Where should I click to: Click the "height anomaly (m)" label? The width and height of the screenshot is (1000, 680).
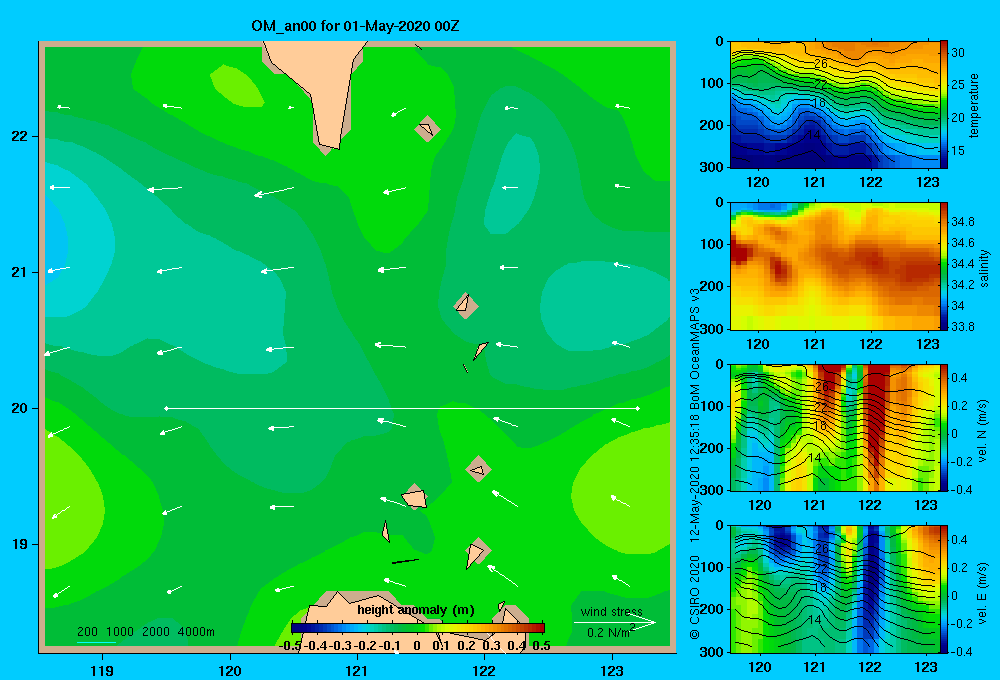pos(416,610)
